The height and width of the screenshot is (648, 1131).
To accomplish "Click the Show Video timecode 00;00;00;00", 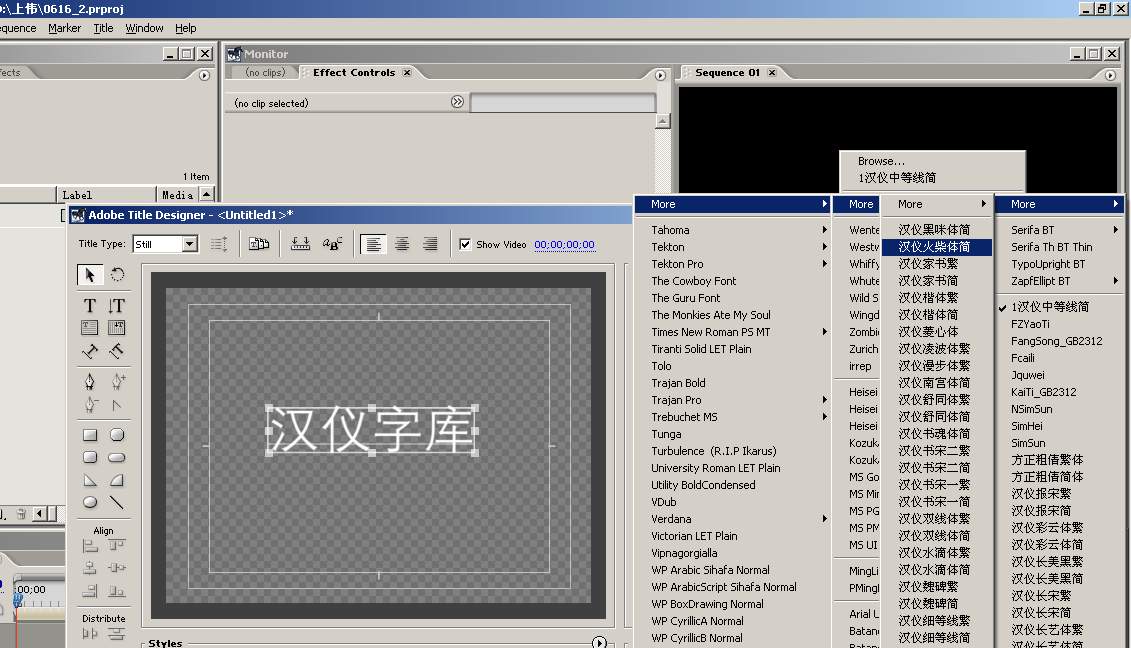I will [564, 245].
